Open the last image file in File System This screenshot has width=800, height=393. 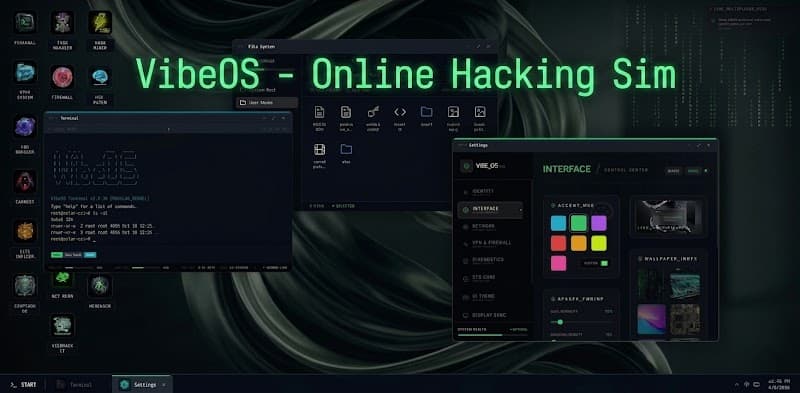[480, 112]
